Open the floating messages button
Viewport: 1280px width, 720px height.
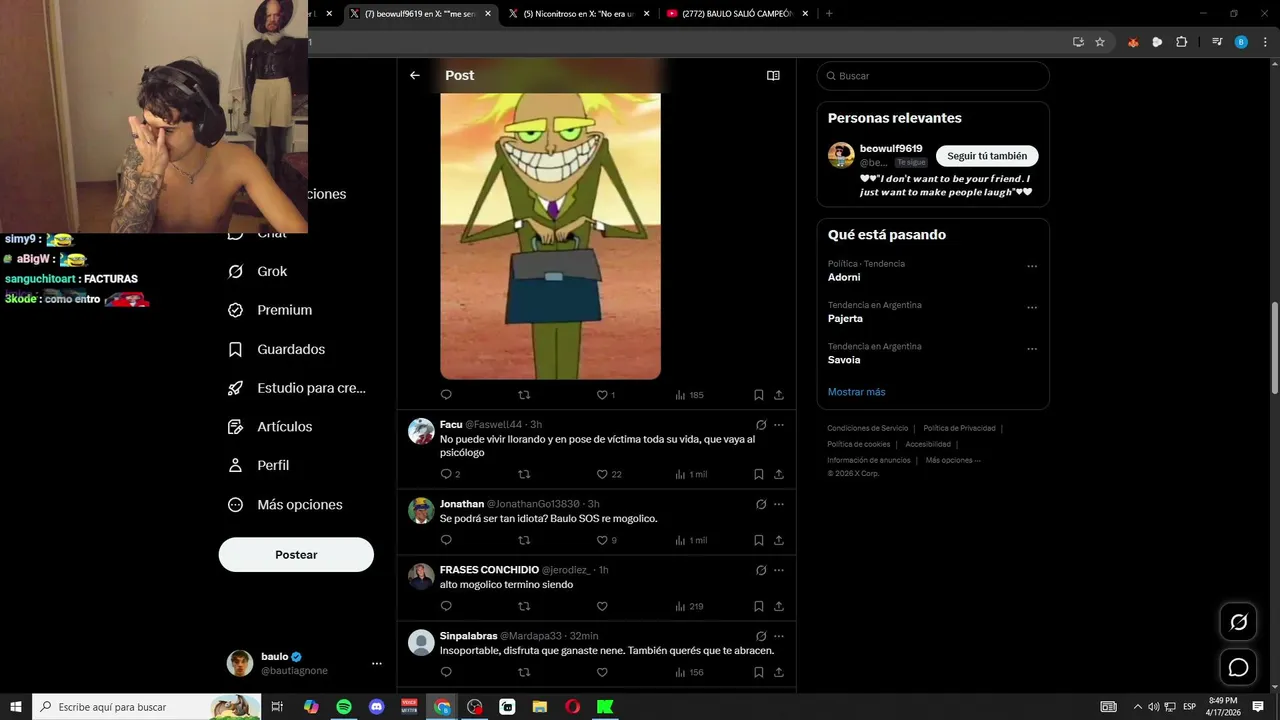pos(1238,667)
